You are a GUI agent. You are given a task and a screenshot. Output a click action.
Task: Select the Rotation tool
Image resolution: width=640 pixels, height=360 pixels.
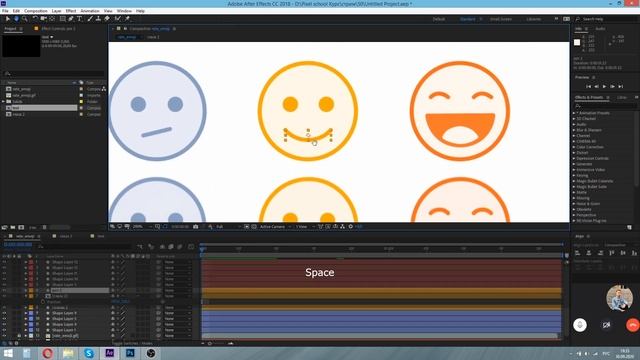[35, 19]
